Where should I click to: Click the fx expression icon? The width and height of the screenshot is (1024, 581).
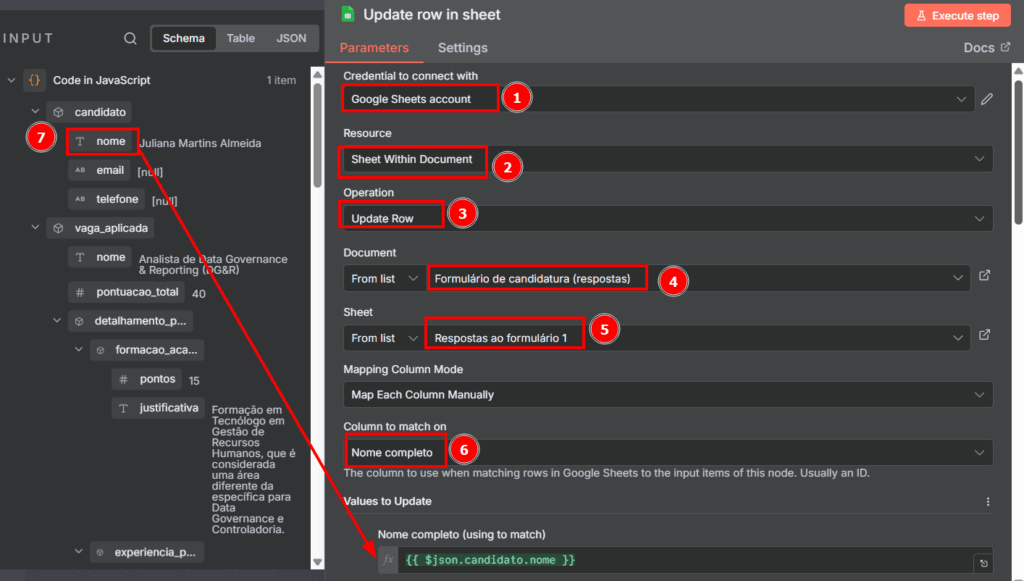388,559
